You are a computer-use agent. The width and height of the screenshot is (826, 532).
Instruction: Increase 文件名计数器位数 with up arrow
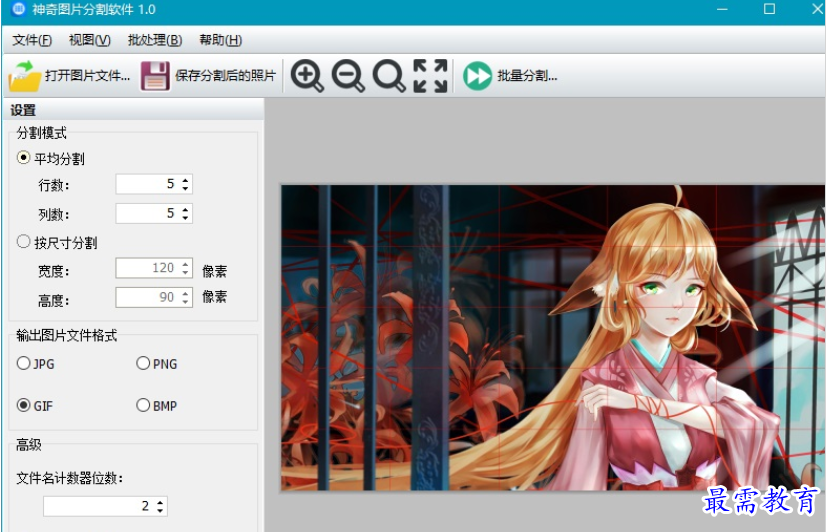pos(161,503)
